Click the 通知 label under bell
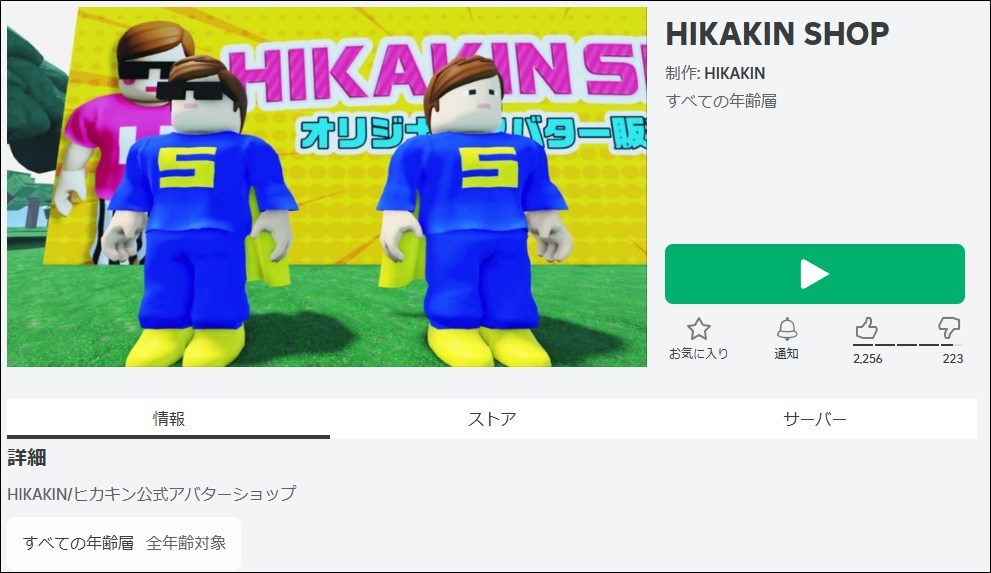The image size is (991, 573). (x=787, y=354)
